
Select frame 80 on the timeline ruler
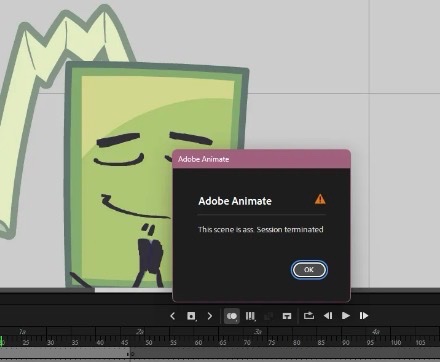[296, 342]
